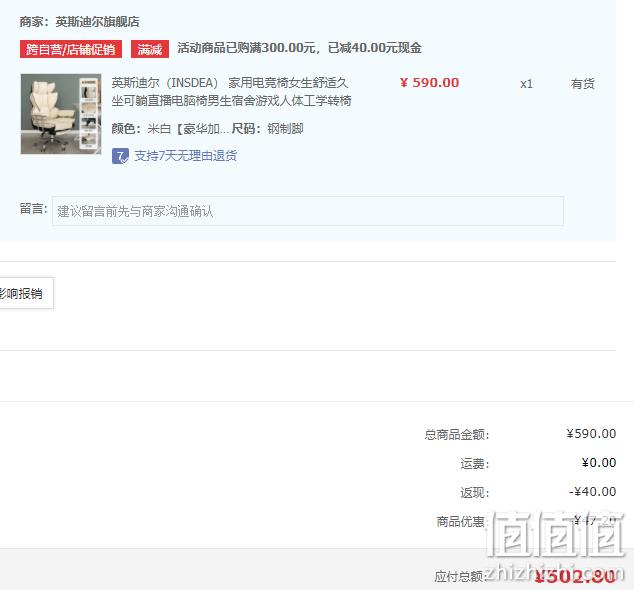Select the 返现 value -¥40.00
The height and width of the screenshot is (590, 634).
coord(592,492)
